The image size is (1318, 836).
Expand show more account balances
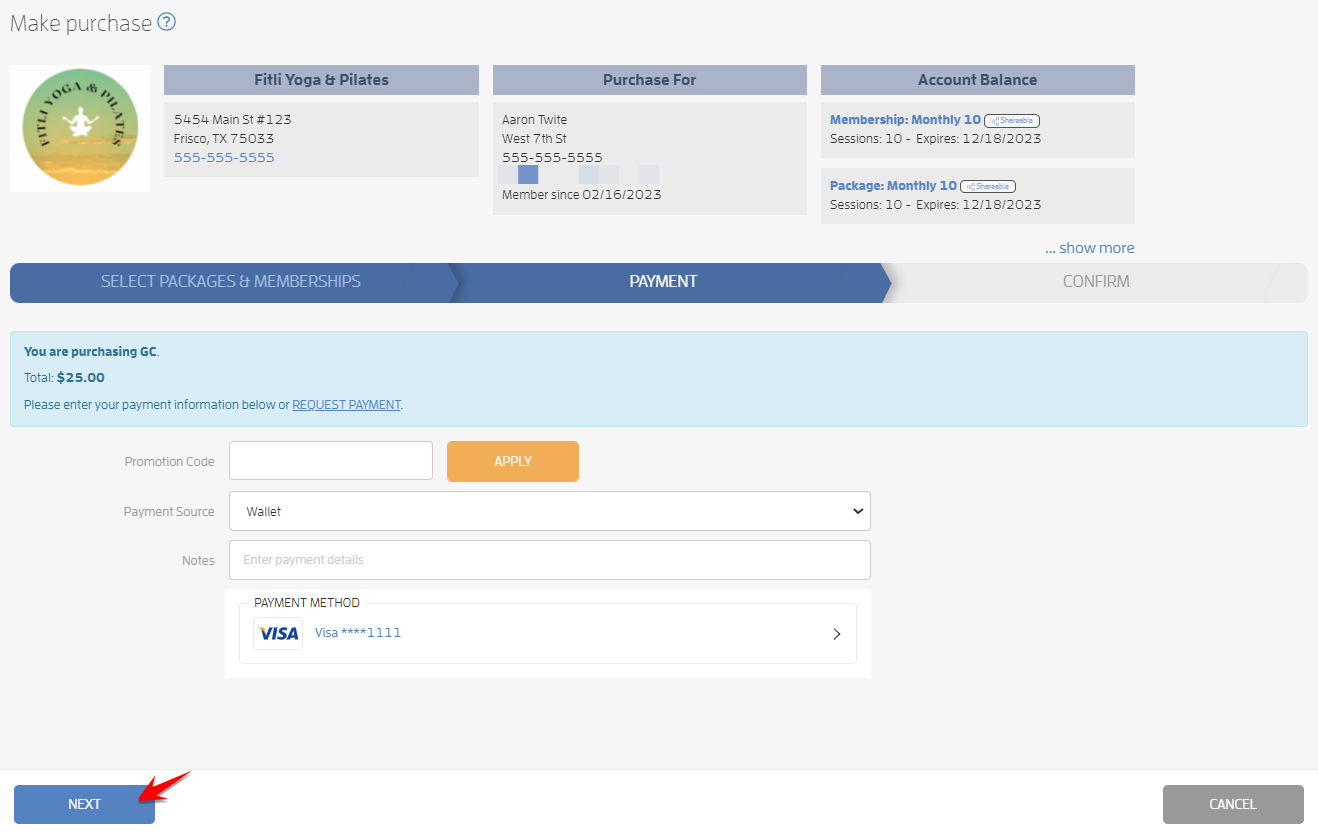pos(1090,248)
